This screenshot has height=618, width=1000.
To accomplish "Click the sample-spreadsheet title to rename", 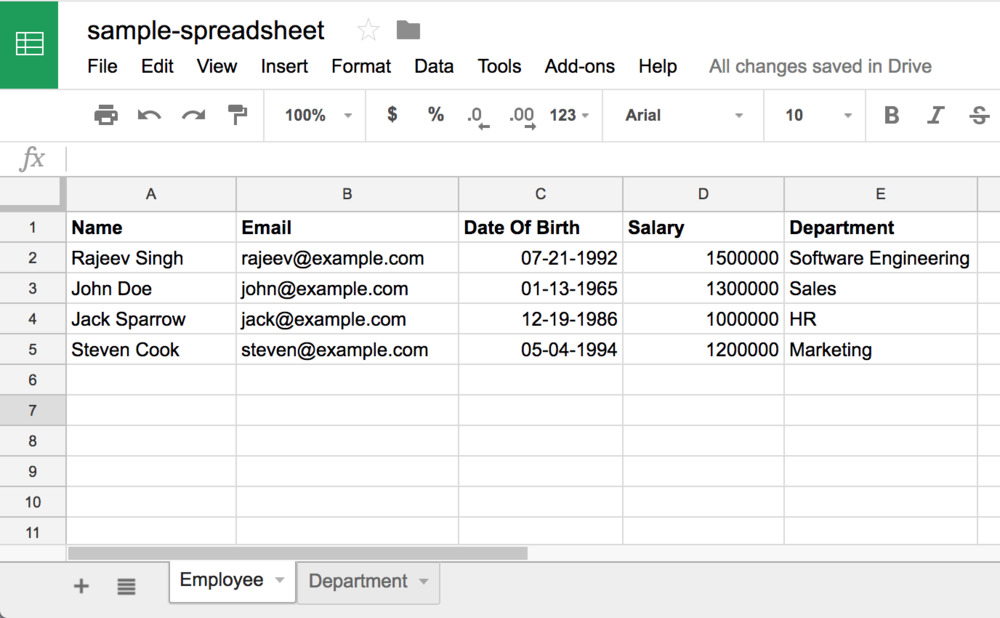I will (205, 31).
